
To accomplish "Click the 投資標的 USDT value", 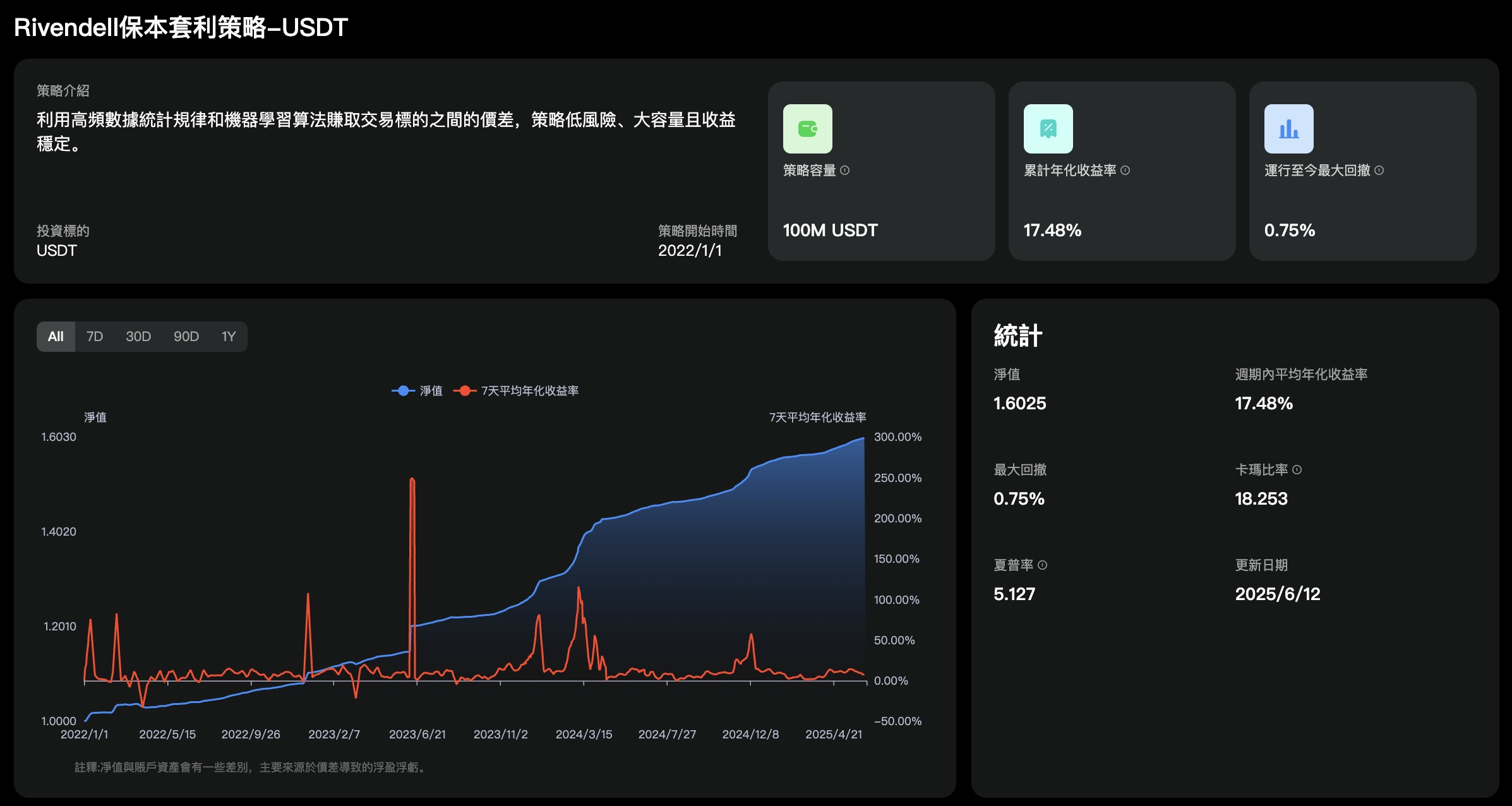I will pos(57,251).
